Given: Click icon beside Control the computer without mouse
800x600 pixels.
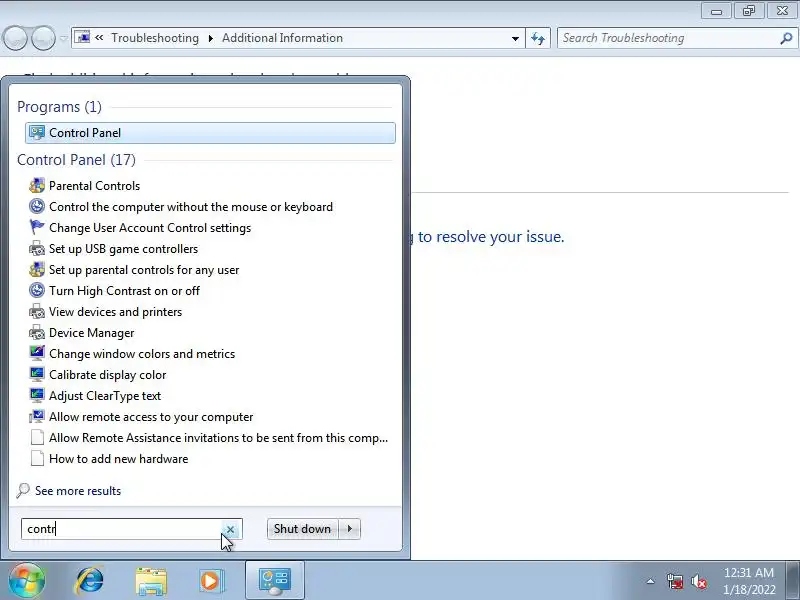Looking at the screenshot, I should click(37, 206).
